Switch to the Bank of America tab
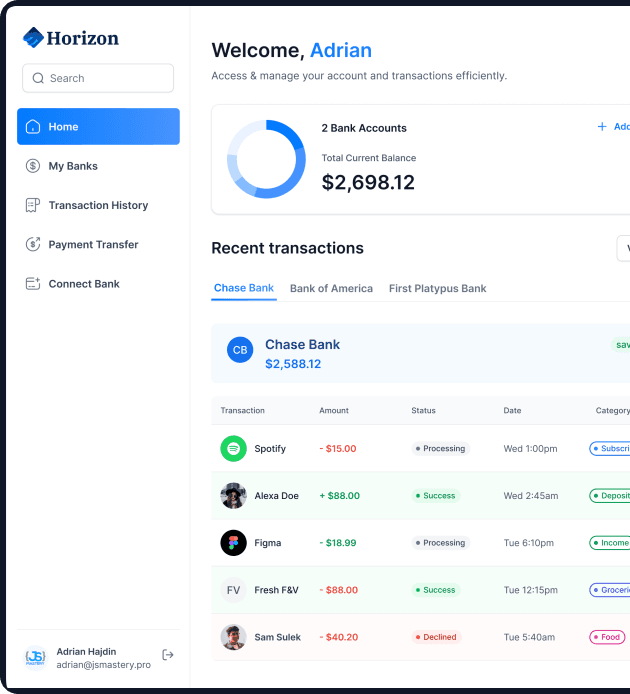 tap(331, 288)
